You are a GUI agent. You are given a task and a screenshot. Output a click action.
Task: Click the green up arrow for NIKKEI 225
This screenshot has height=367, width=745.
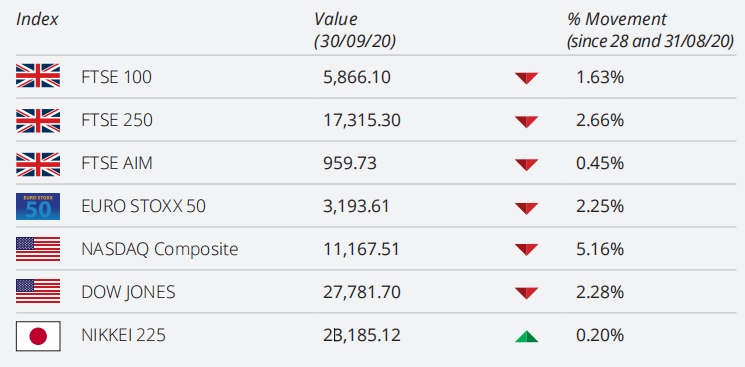pyautogui.click(x=526, y=337)
